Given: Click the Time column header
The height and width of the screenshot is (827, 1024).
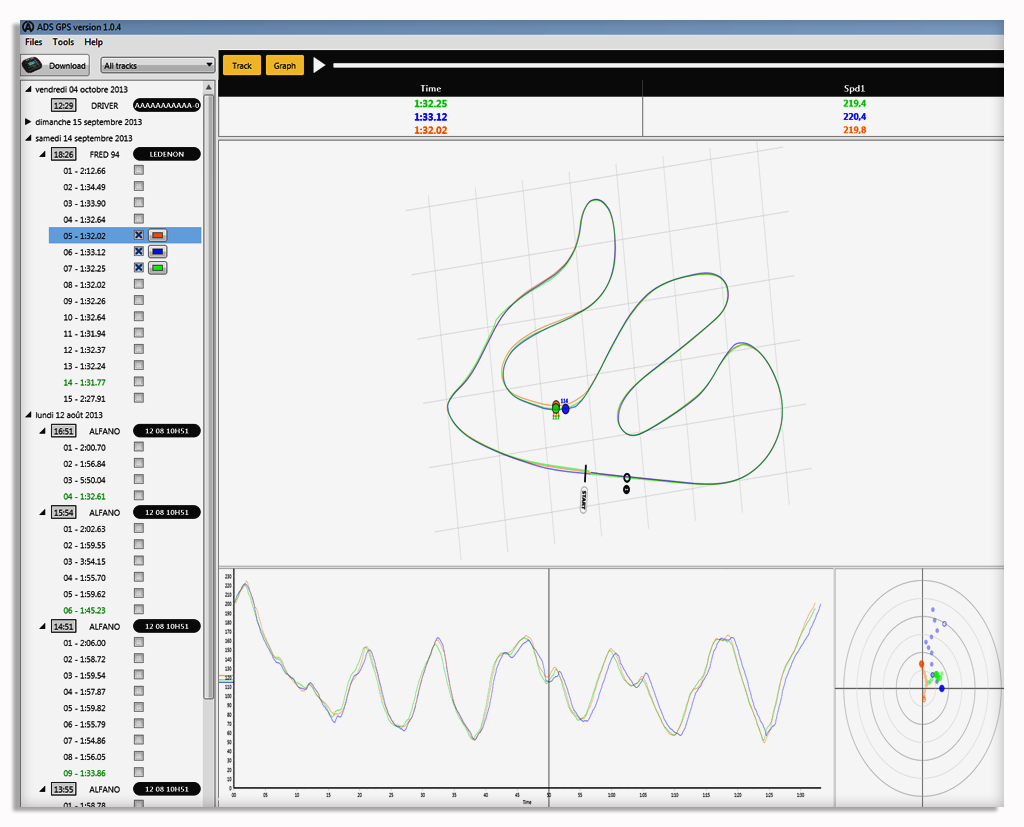Looking at the screenshot, I should tap(430, 88).
